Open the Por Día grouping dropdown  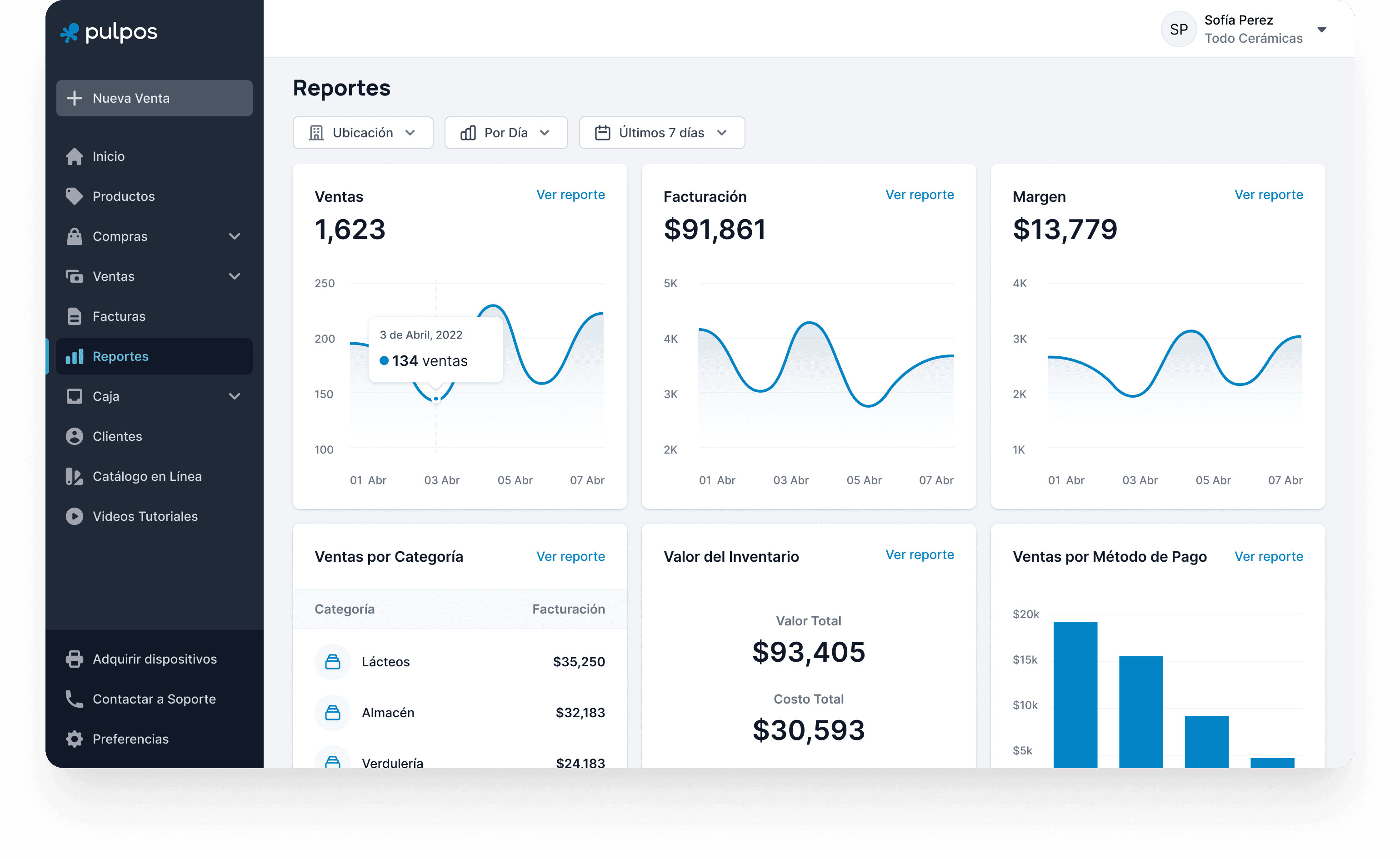tap(505, 133)
